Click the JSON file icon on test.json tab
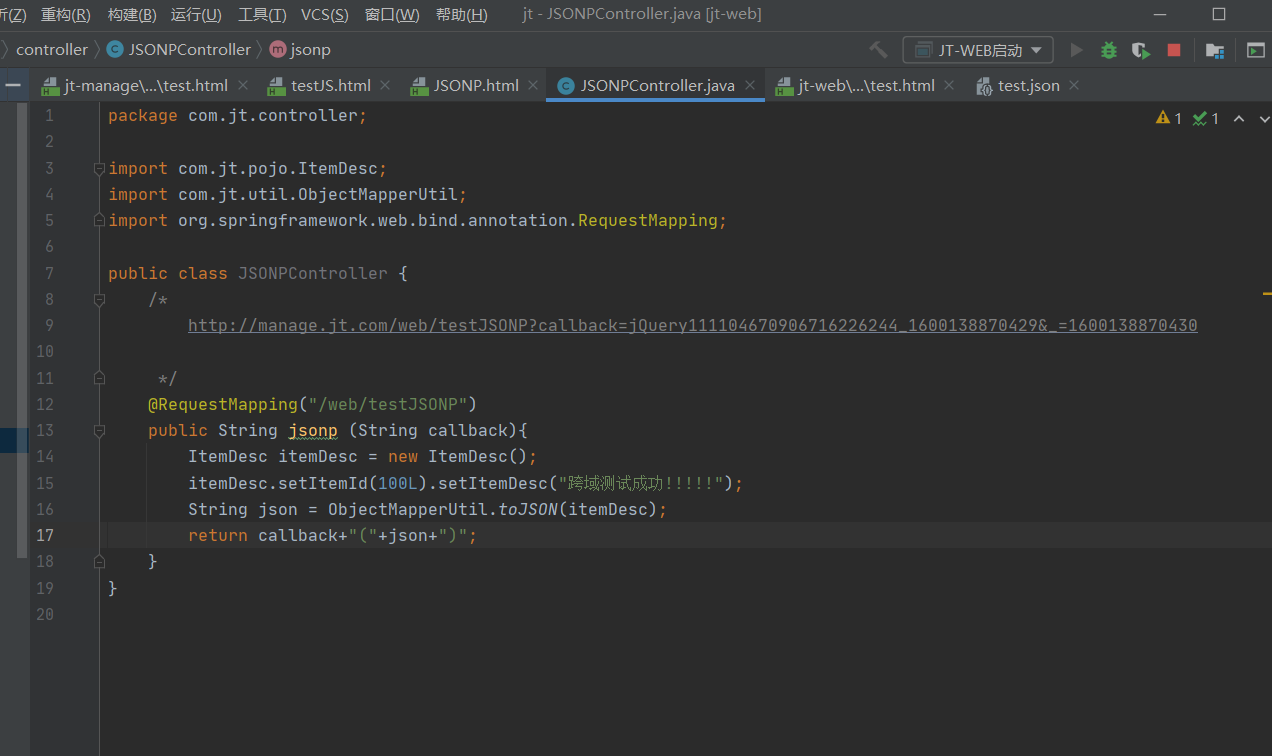The height and width of the screenshot is (756, 1272). click(984, 86)
